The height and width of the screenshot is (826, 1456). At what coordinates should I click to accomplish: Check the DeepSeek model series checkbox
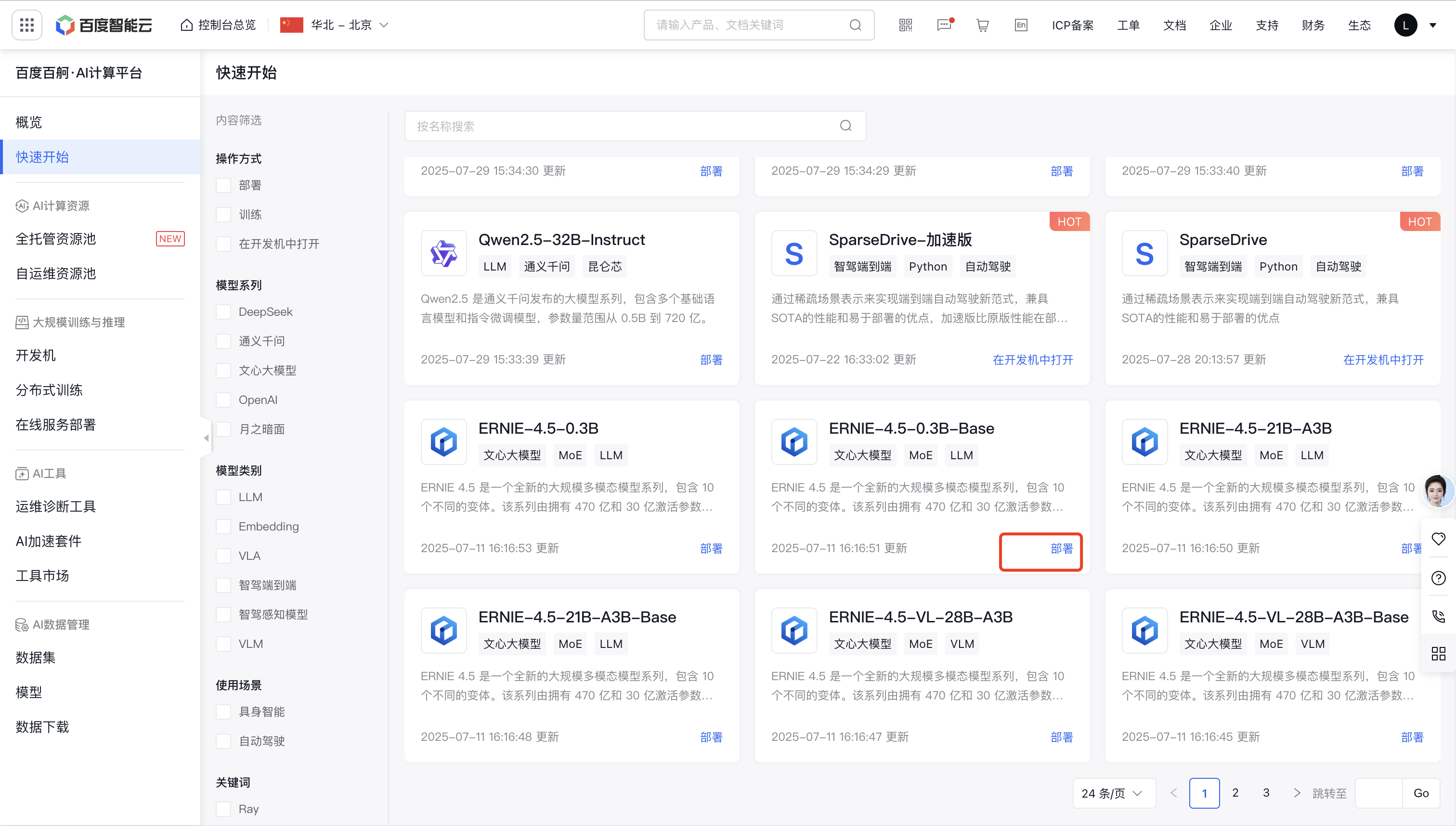tap(223, 312)
